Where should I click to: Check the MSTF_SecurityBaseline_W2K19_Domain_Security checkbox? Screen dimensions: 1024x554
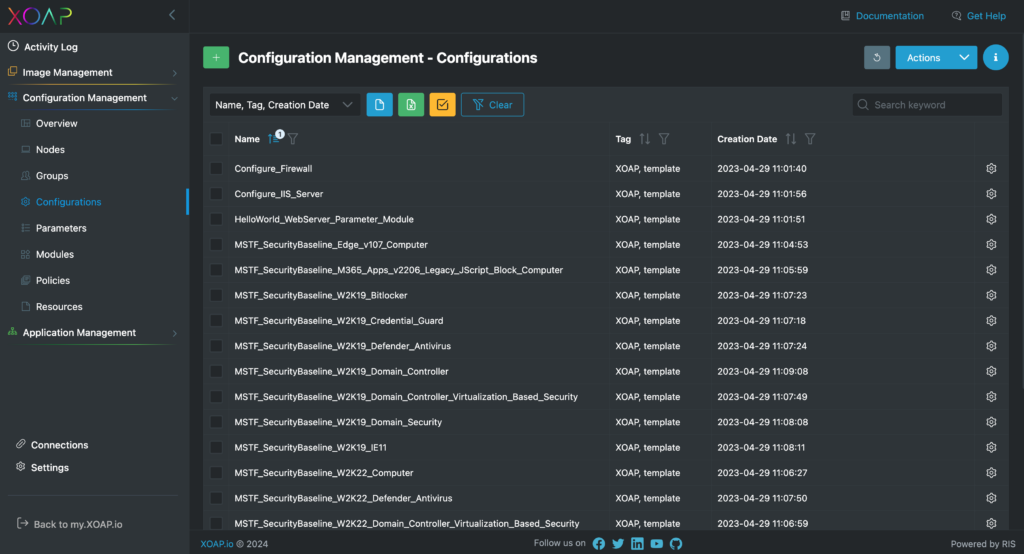pos(216,422)
